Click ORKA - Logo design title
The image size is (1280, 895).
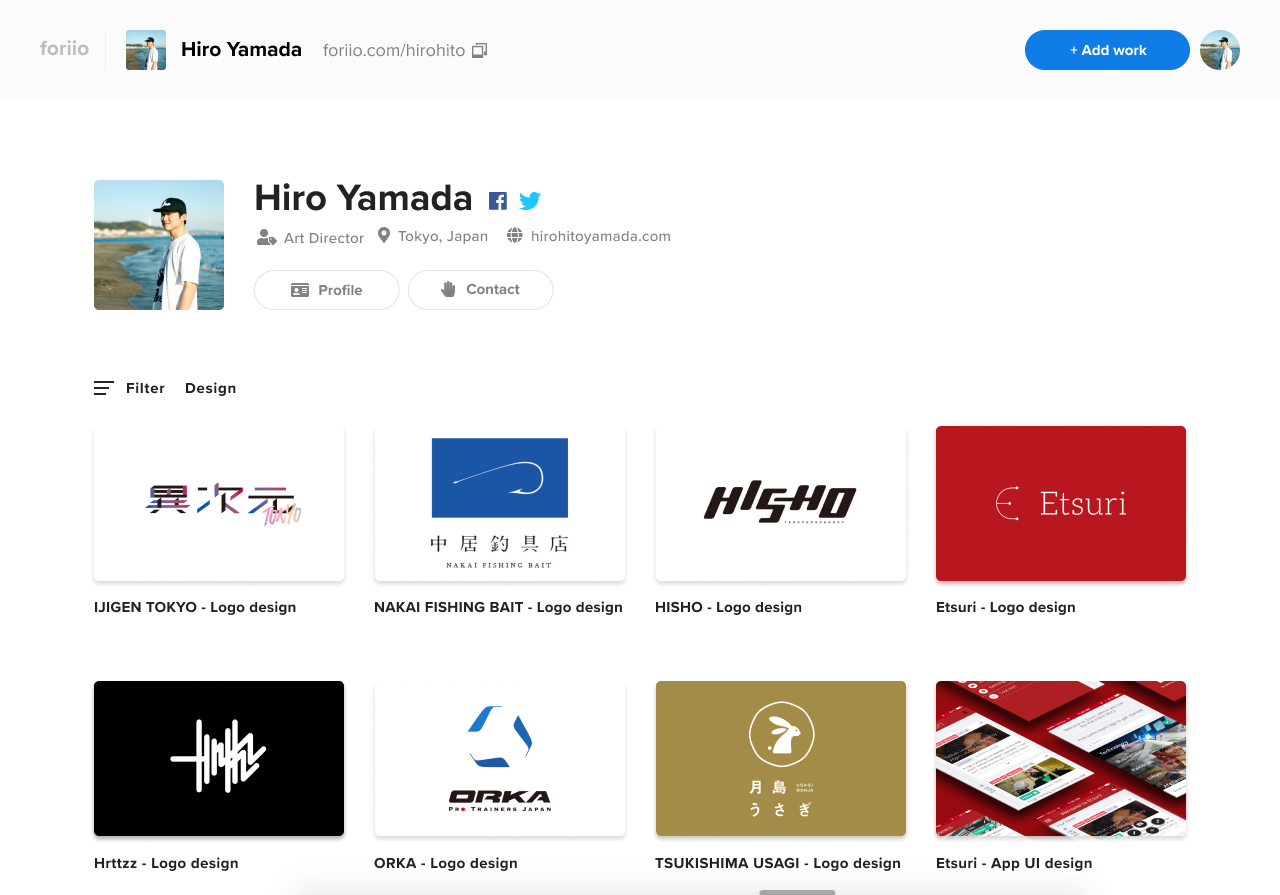click(x=446, y=863)
